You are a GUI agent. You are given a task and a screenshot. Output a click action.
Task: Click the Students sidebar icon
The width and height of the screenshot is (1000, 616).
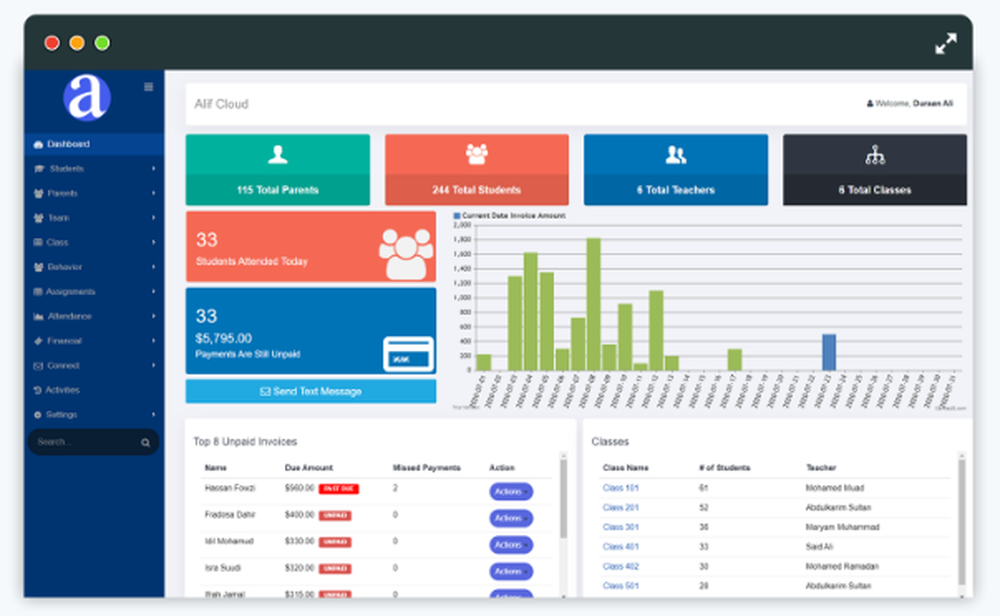[39, 169]
